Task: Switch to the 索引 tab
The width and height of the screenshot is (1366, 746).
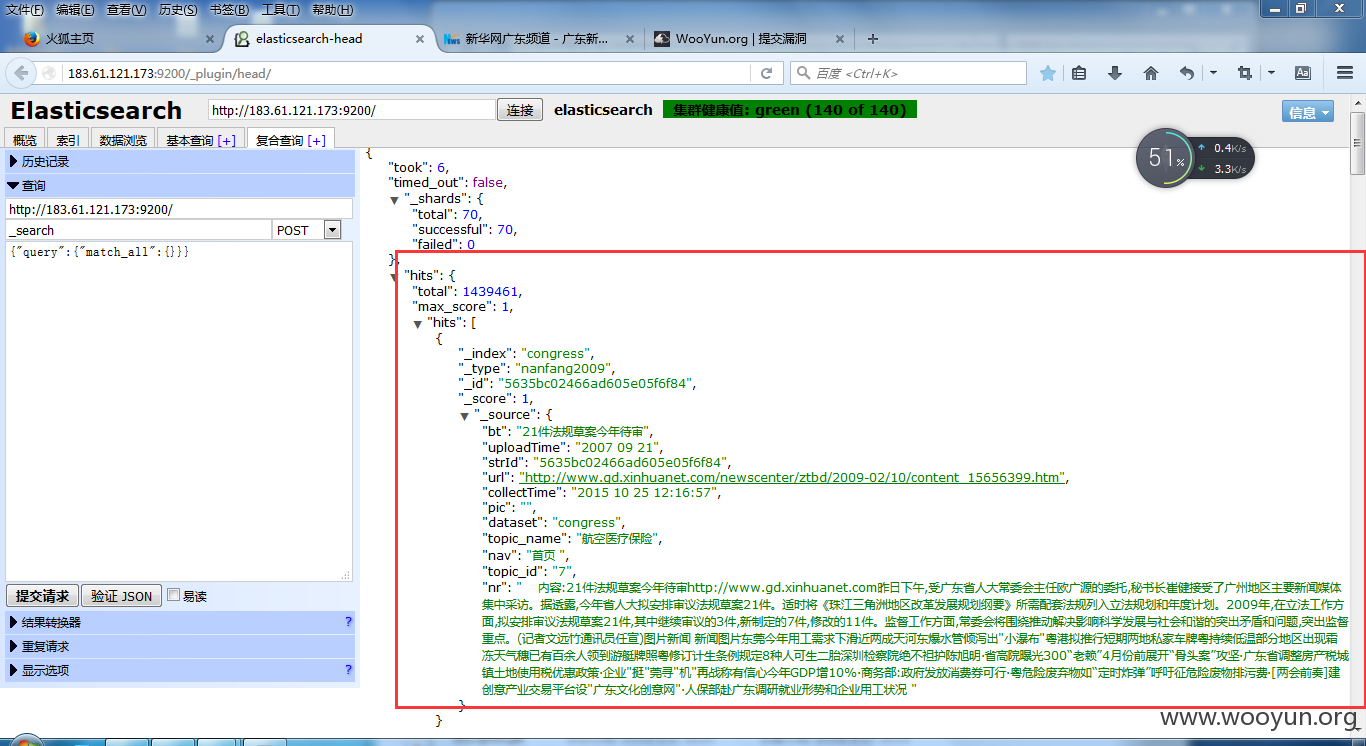Action: click(x=68, y=140)
